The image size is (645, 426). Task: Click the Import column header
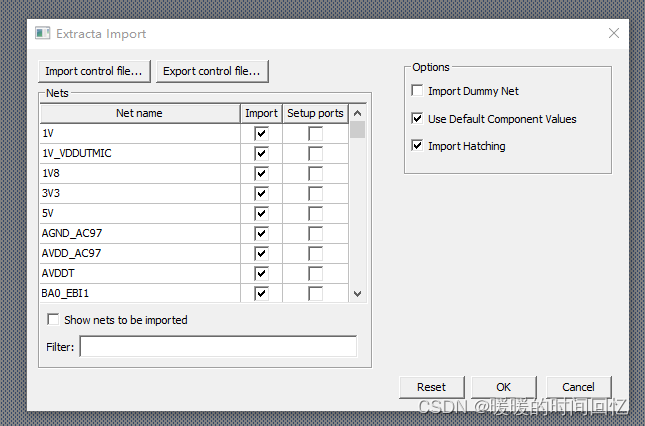[x=262, y=113]
